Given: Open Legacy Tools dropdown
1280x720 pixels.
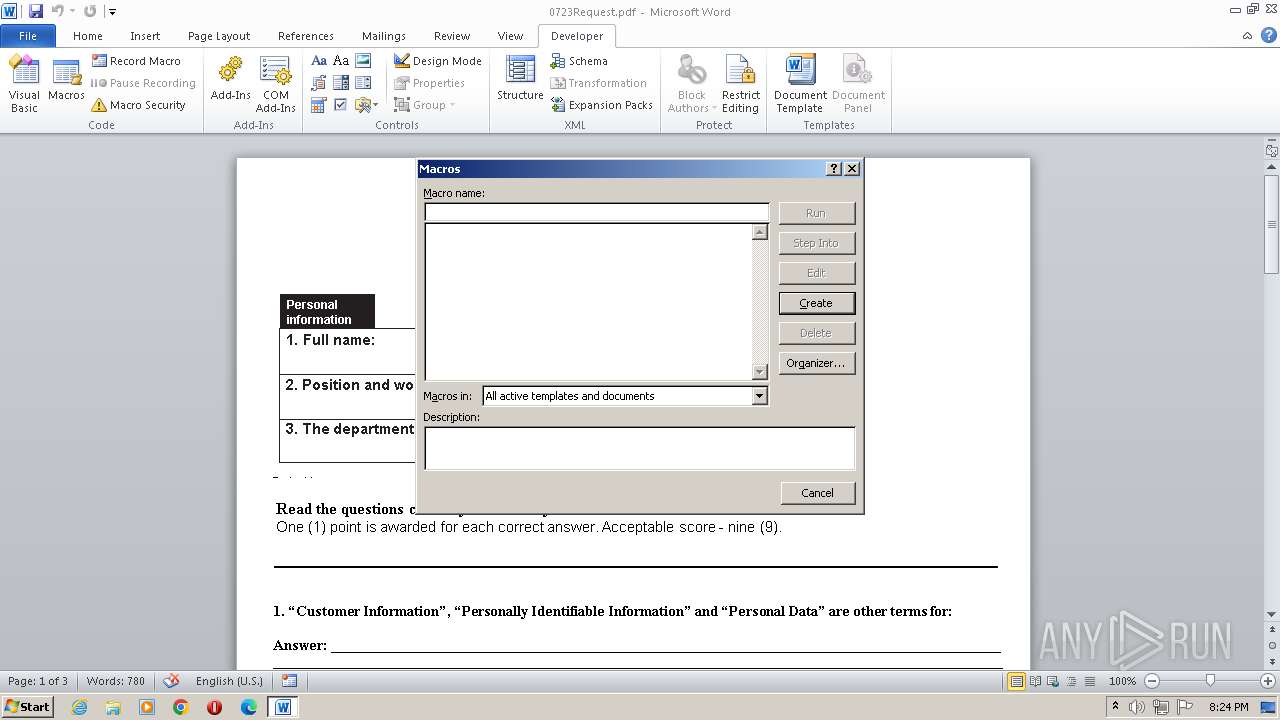Looking at the screenshot, I should 365,105.
